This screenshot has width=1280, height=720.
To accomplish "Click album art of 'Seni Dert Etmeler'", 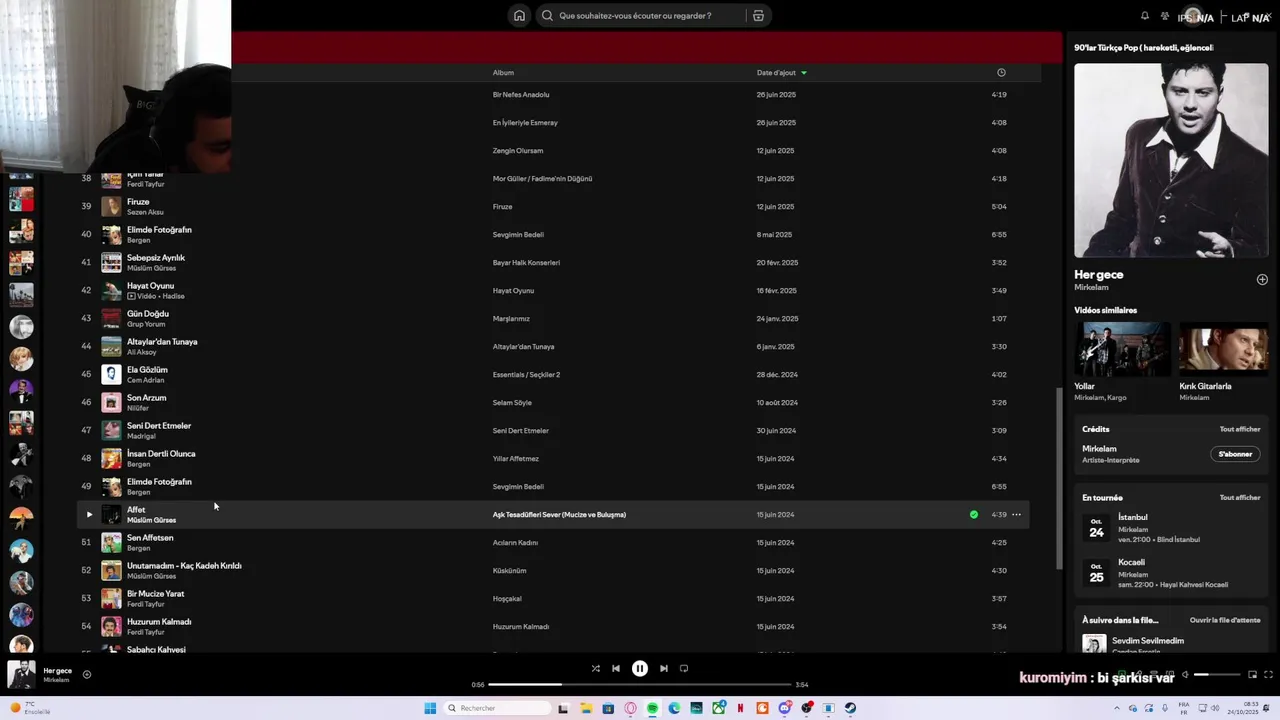I will point(111,431).
